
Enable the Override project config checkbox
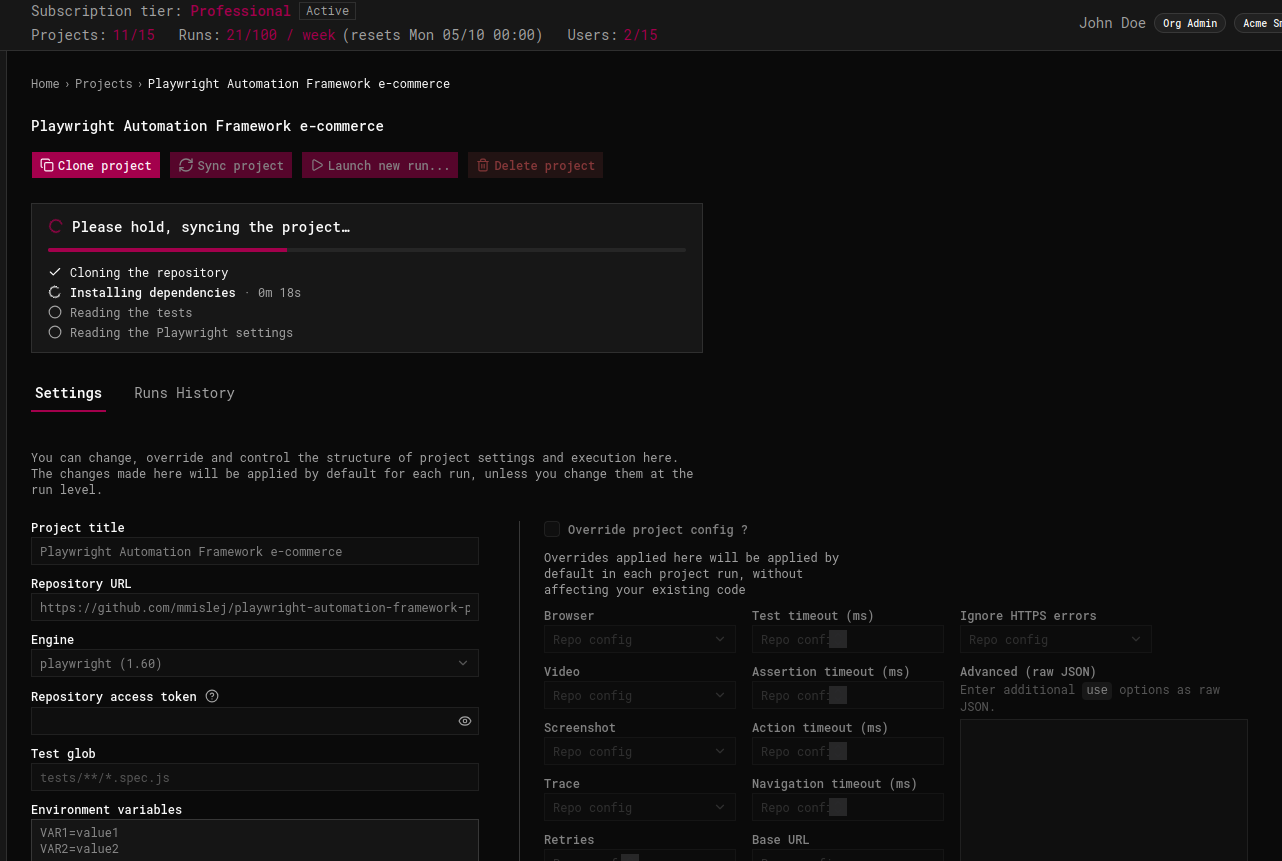[552, 529]
